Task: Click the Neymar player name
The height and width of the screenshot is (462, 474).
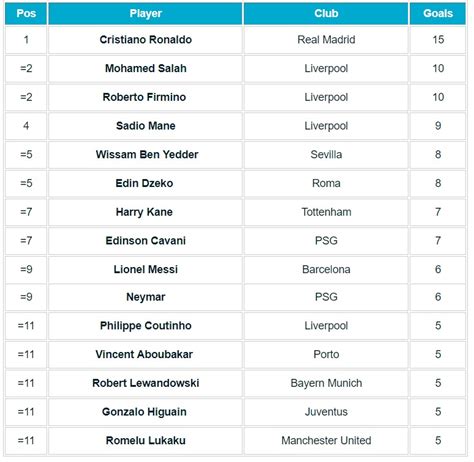Action: [146, 297]
